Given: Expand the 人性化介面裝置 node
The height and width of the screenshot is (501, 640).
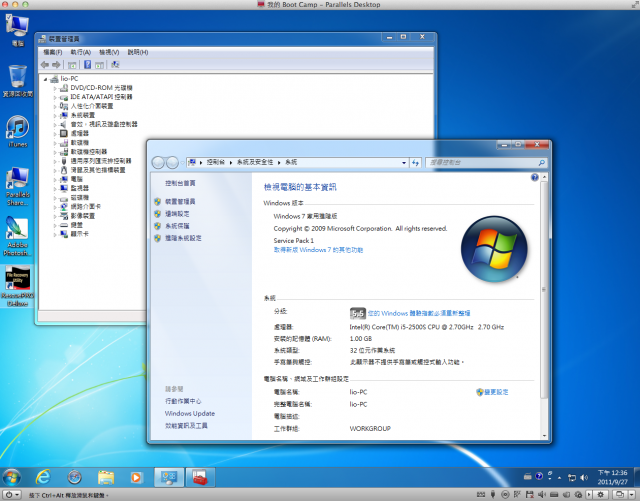Looking at the screenshot, I should (55, 106).
